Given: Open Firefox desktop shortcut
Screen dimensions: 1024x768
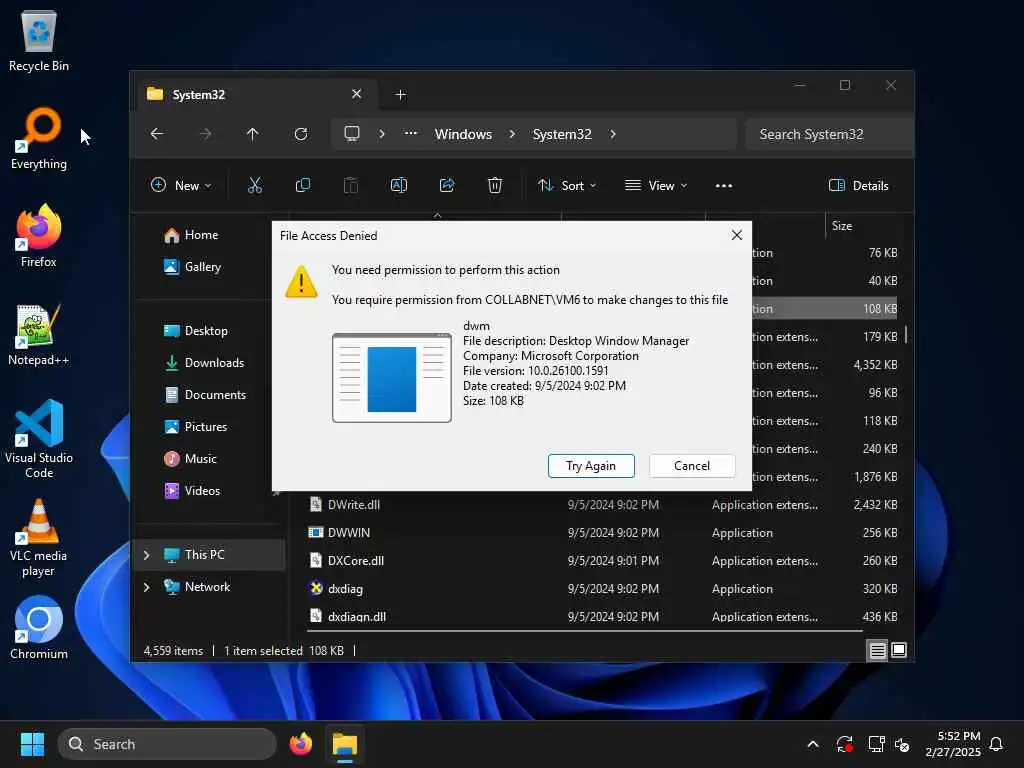Looking at the screenshot, I should tap(39, 236).
